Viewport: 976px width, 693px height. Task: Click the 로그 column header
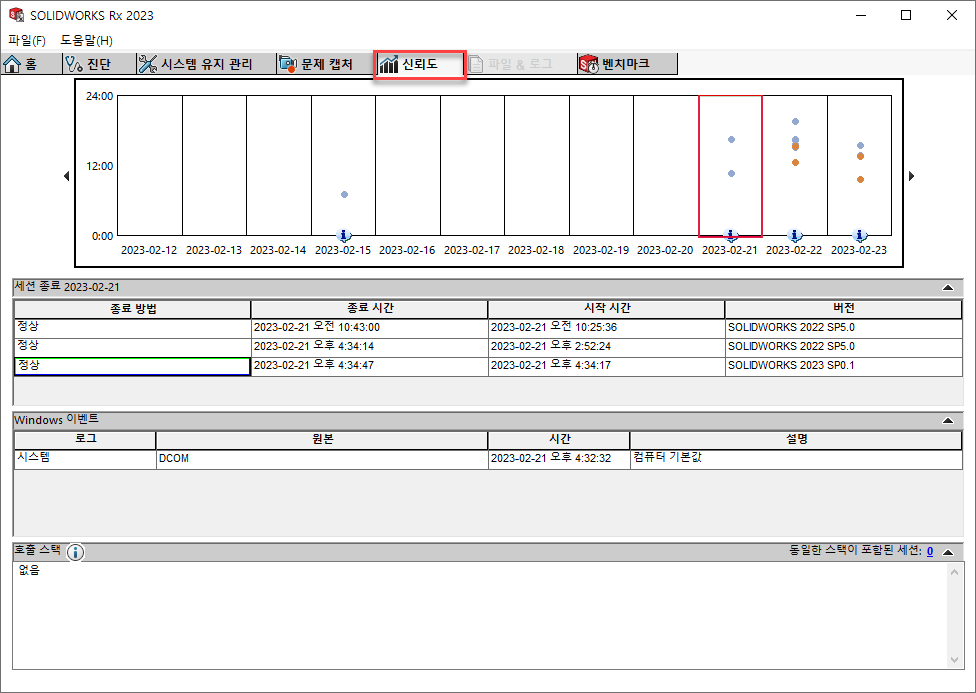pos(85,440)
